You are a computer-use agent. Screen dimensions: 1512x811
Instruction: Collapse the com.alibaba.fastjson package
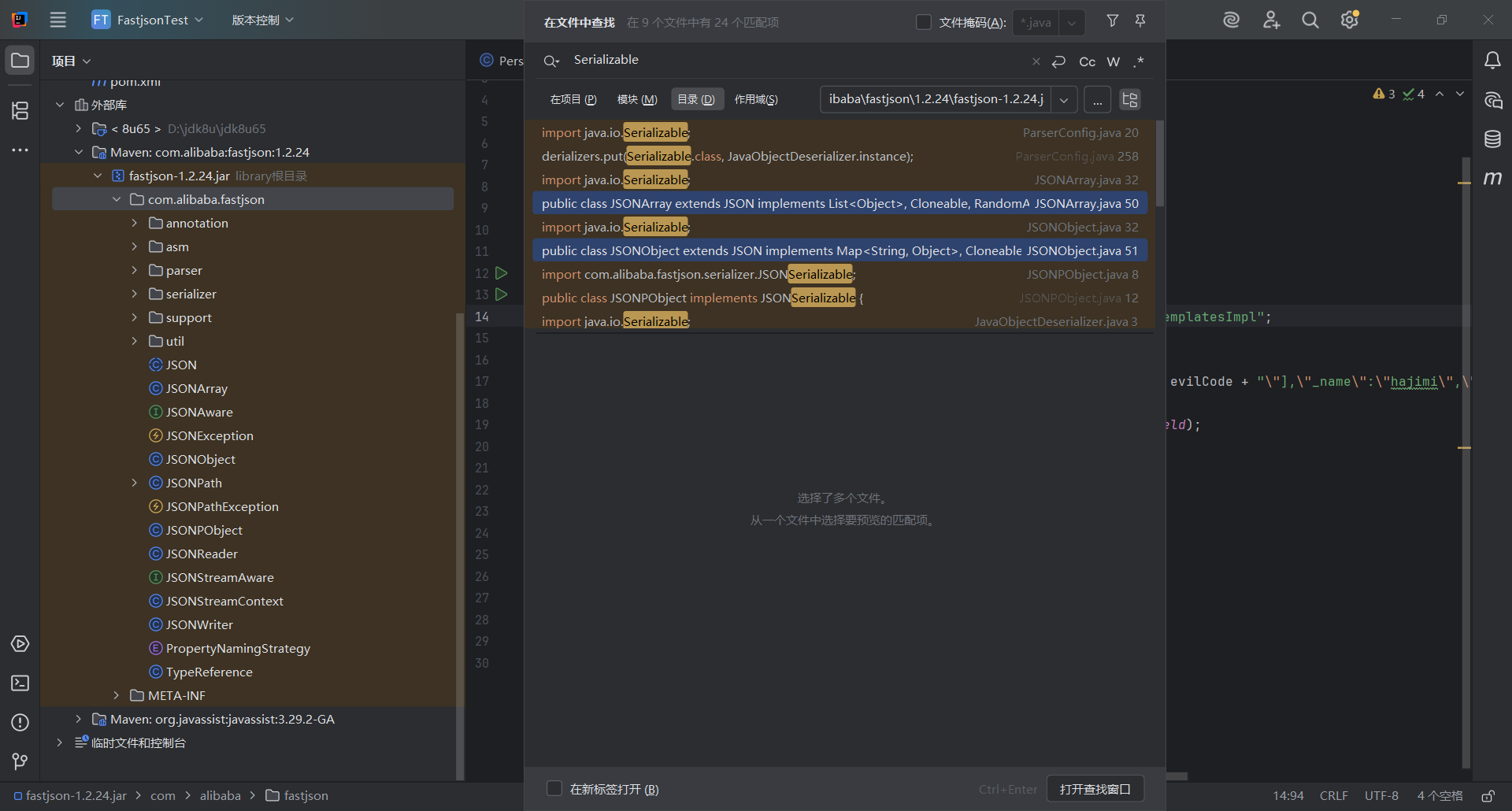click(117, 199)
